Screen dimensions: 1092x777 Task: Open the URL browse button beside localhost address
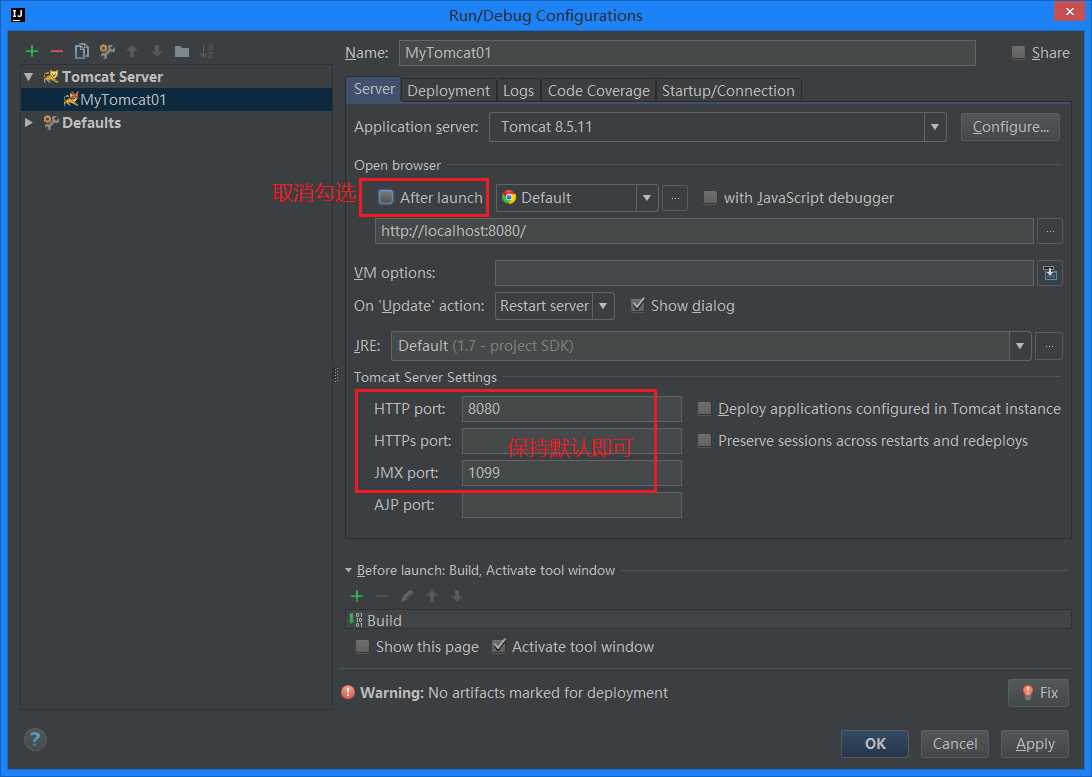coord(1050,230)
